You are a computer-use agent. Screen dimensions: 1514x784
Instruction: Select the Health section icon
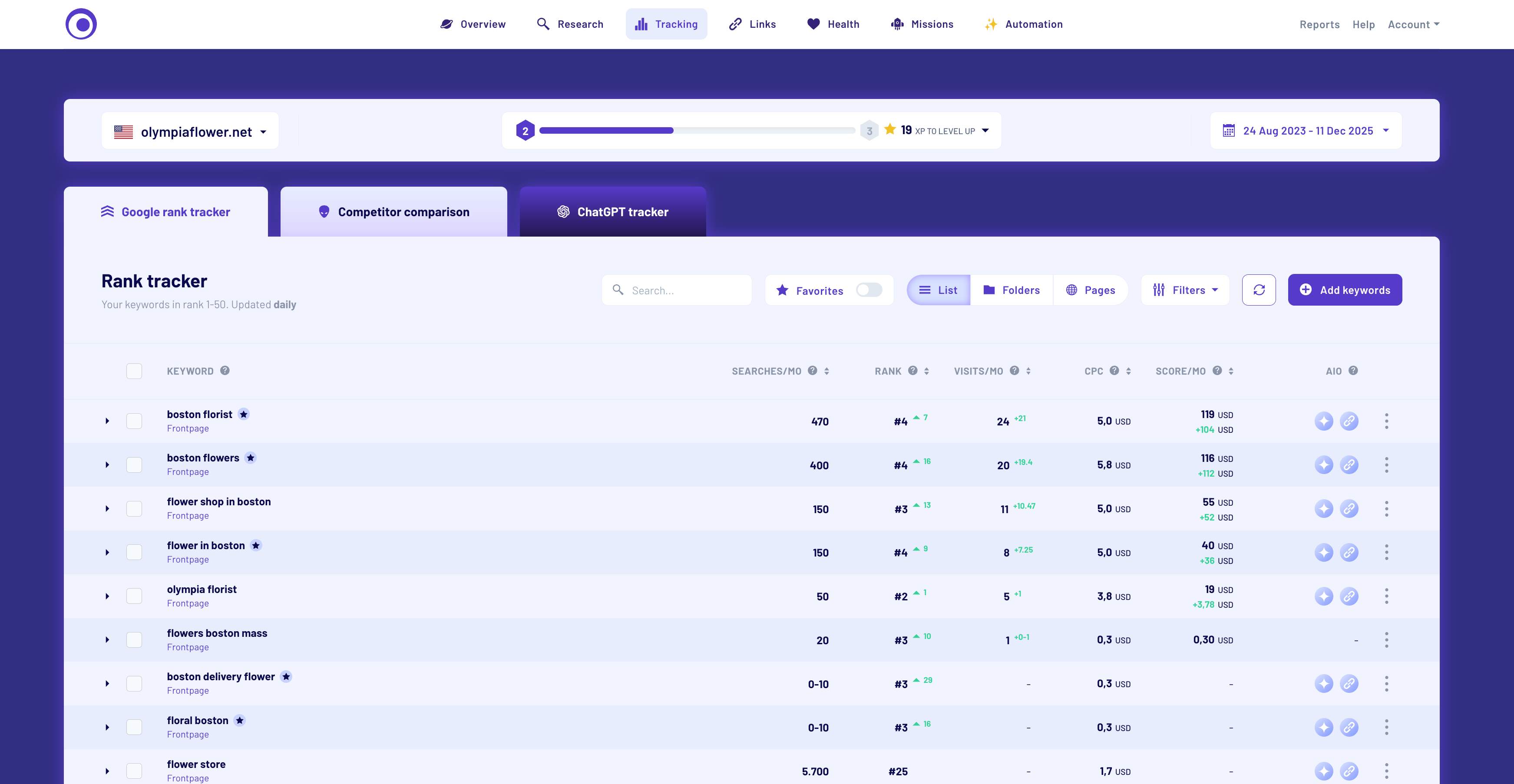[x=813, y=23]
